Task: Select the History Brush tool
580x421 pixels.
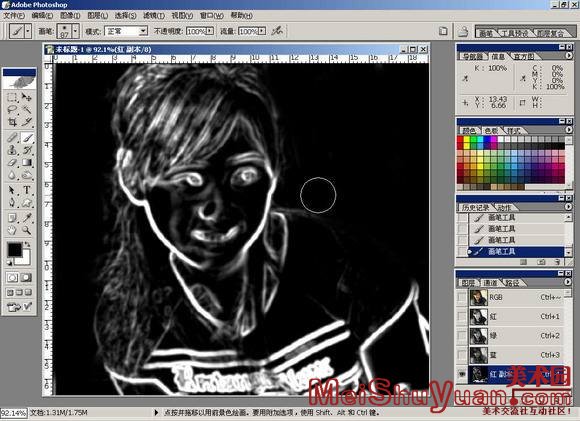Action: pyautogui.click(x=27, y=150)
